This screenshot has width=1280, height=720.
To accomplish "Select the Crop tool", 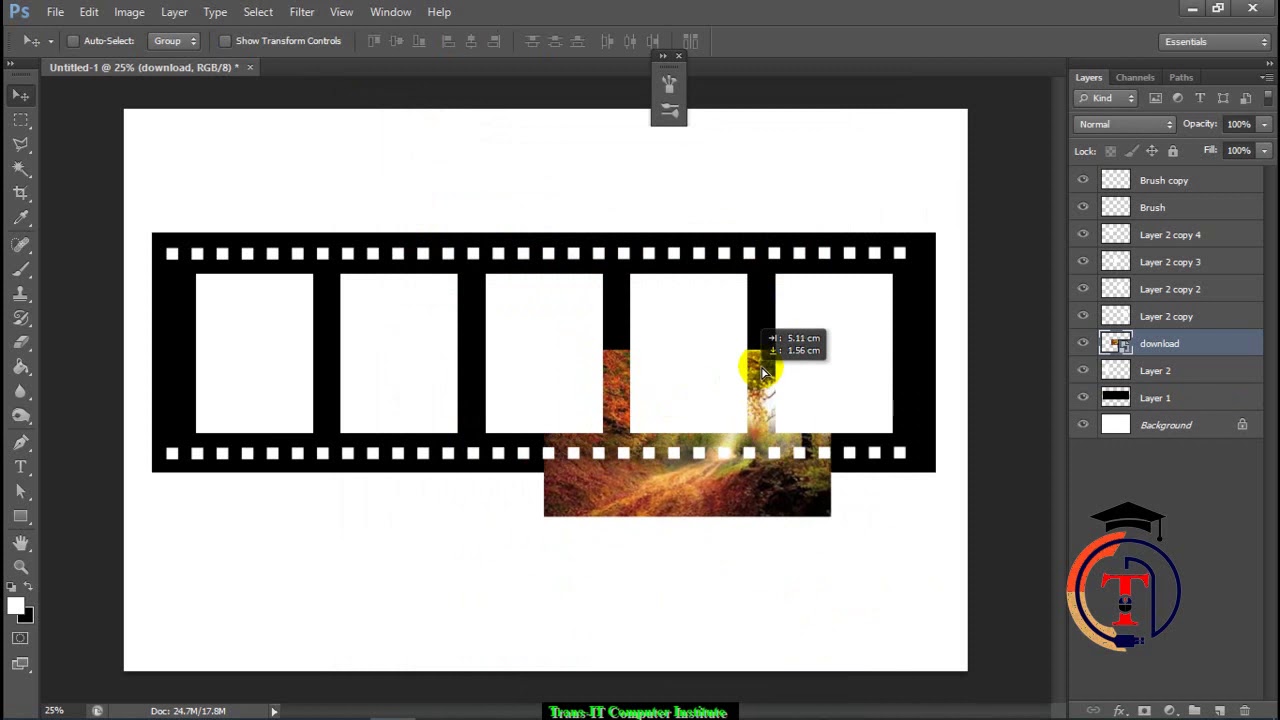I will [x=21, y=193].
